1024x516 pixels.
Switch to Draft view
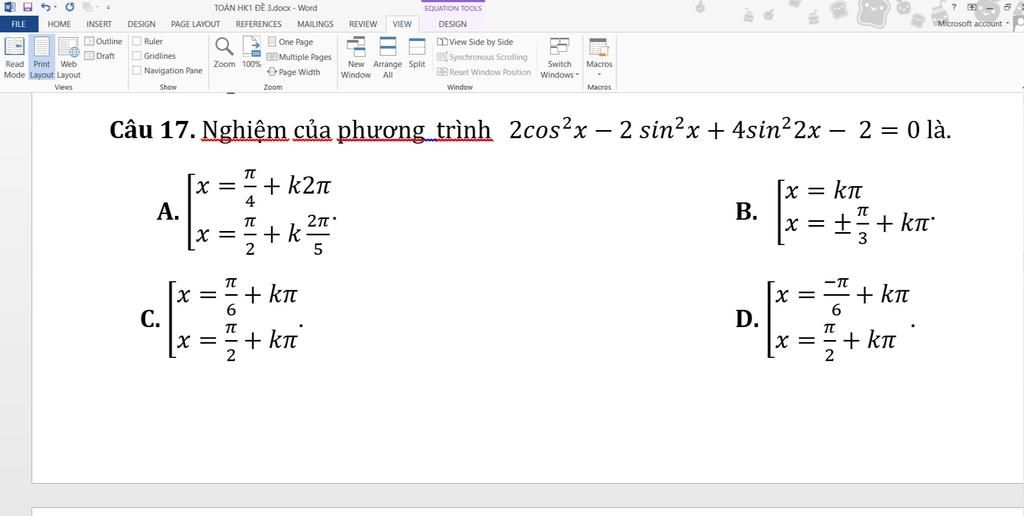(x=100, y=56)
